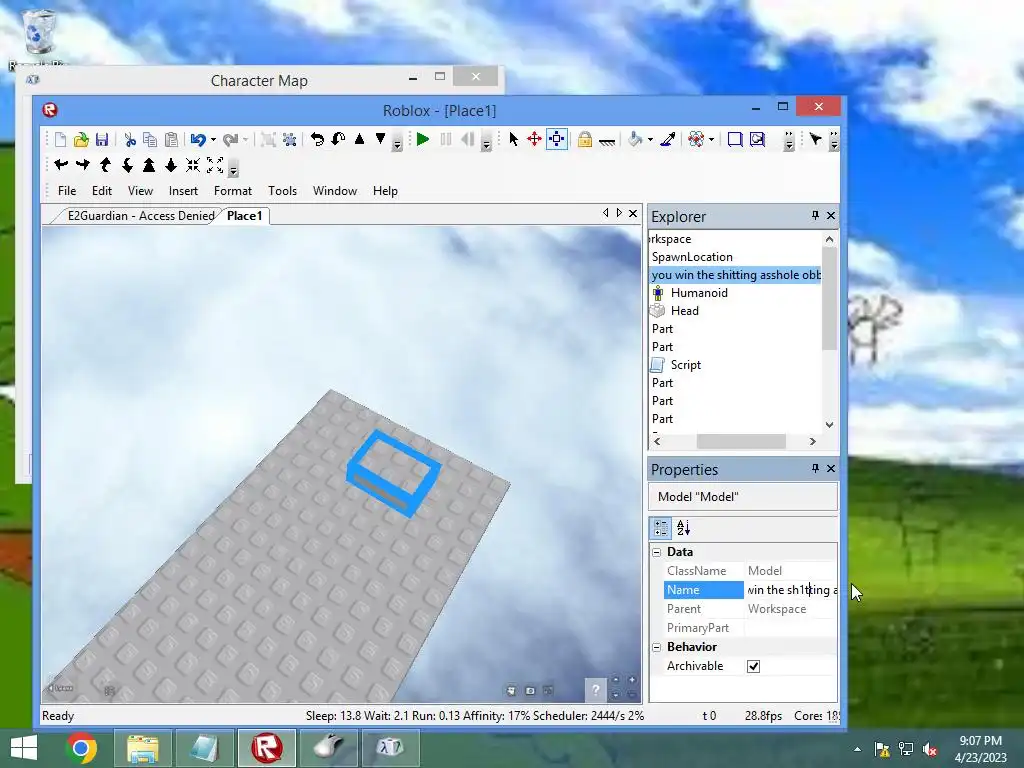Select Script item in Explorer
Viewport: 1024px width, 768px height.
click(686, 365)
